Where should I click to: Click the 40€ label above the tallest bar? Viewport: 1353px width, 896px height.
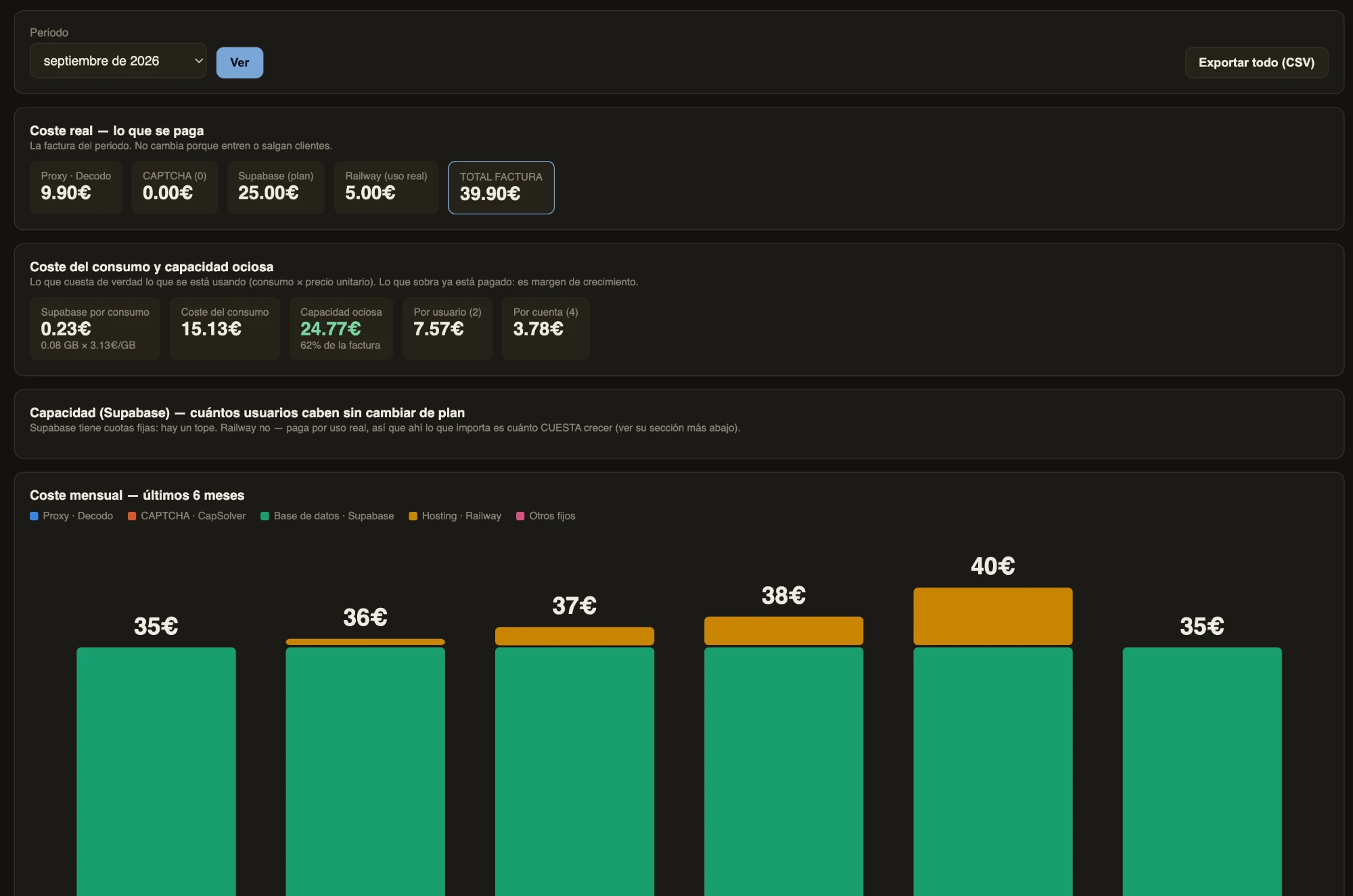[992, 566]
